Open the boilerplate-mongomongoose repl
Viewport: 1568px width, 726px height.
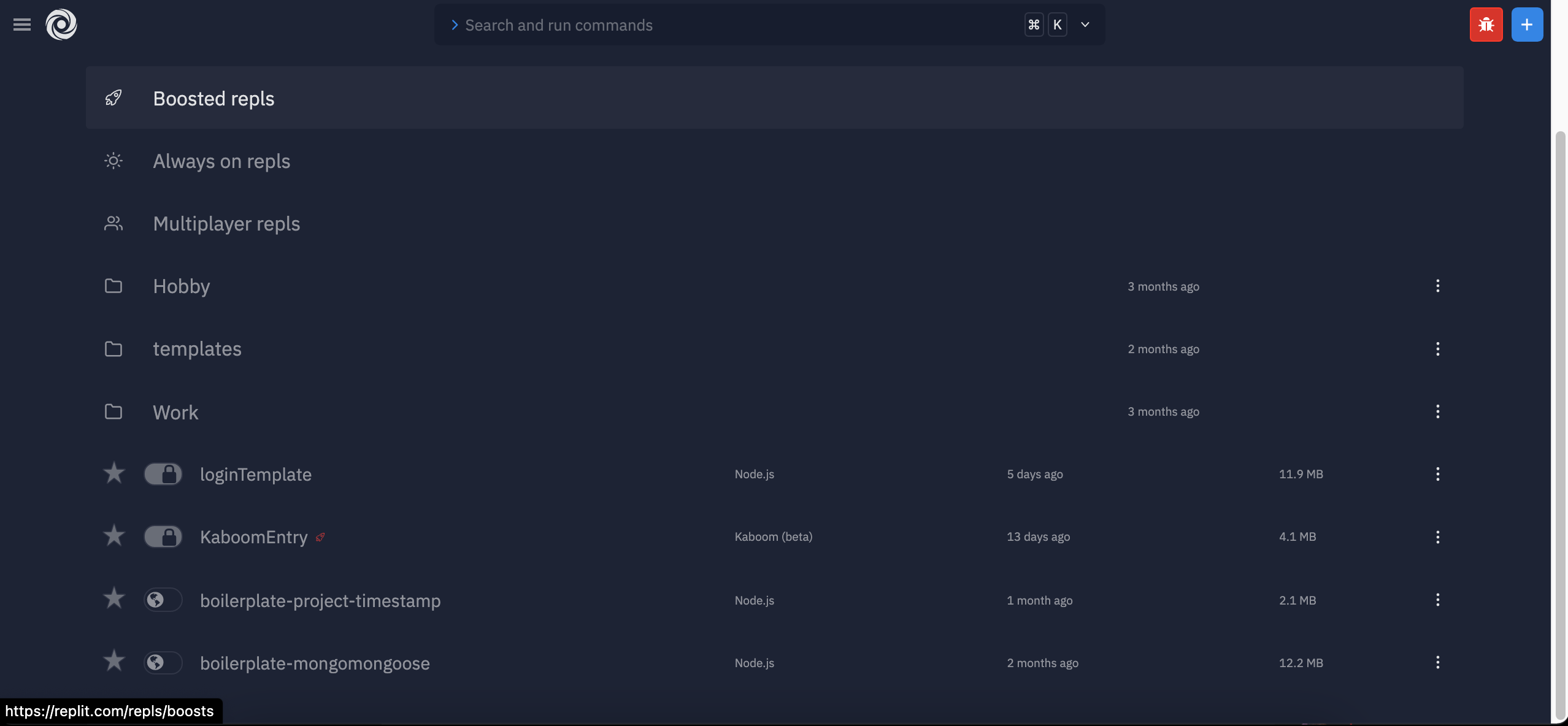coord(315,663)
